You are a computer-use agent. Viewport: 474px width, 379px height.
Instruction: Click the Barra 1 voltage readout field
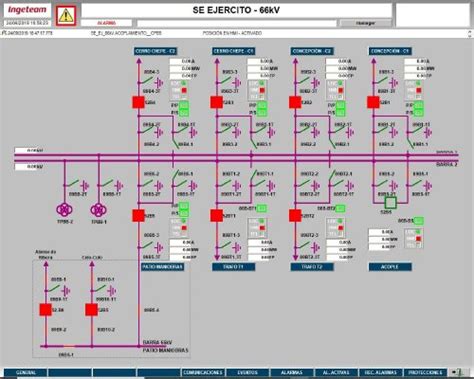tap(29, 151)
